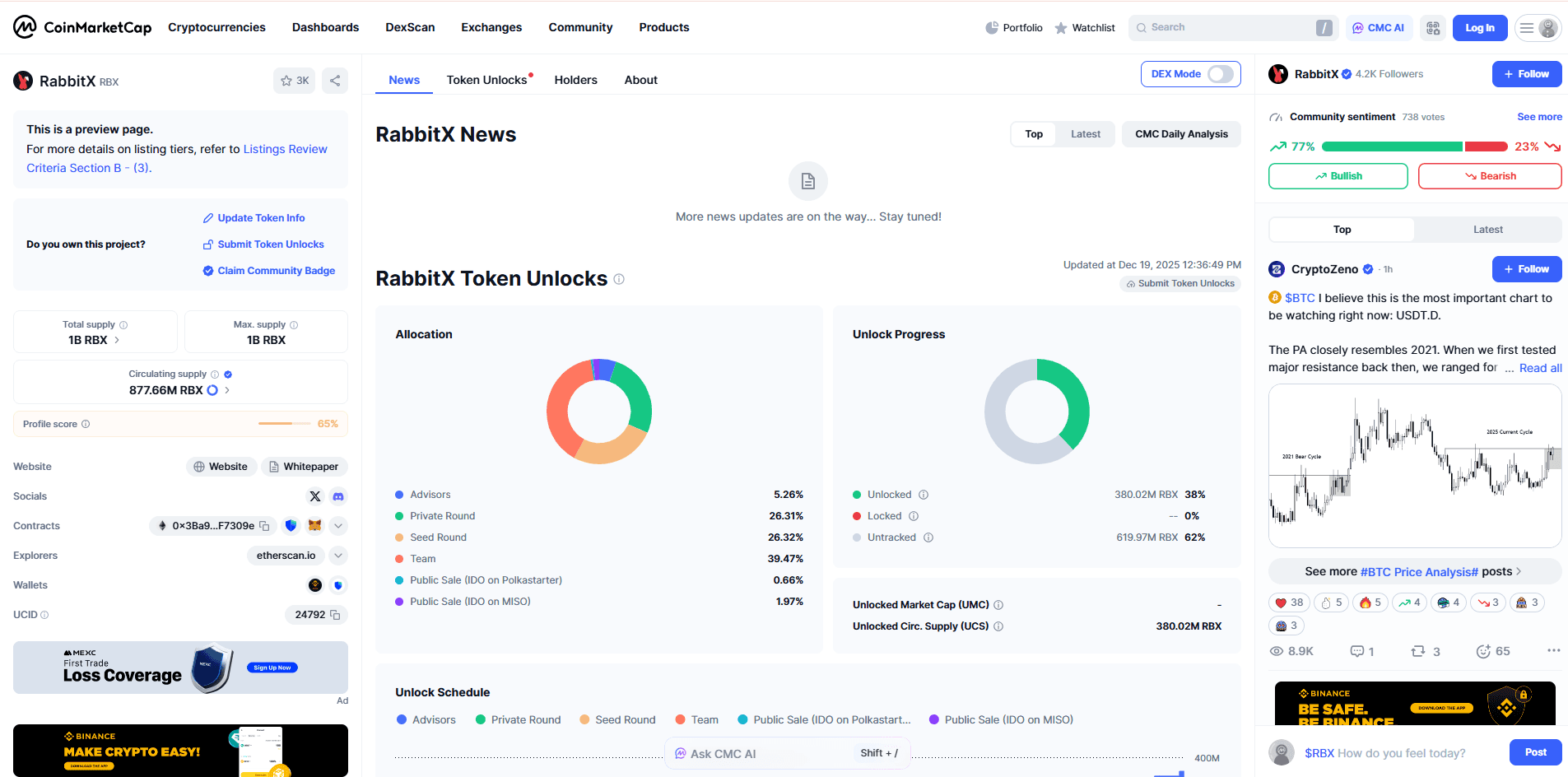Click the CoinMarketCap logo
This screenshot has height=777, width=1568.
pos(82,27)
